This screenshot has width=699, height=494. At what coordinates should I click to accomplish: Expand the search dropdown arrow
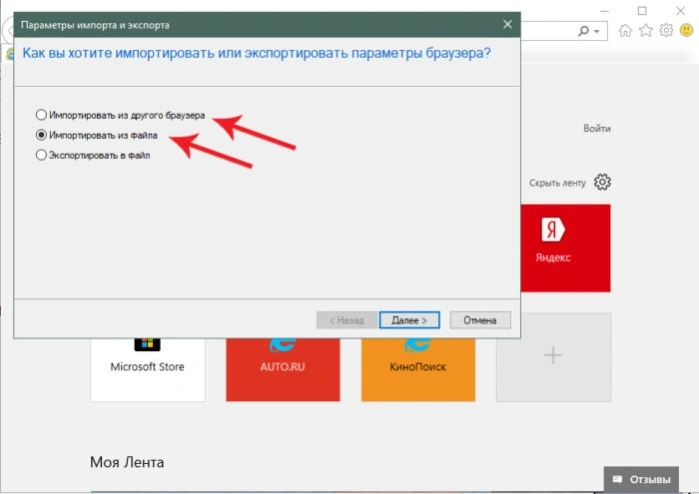point(596,32)
